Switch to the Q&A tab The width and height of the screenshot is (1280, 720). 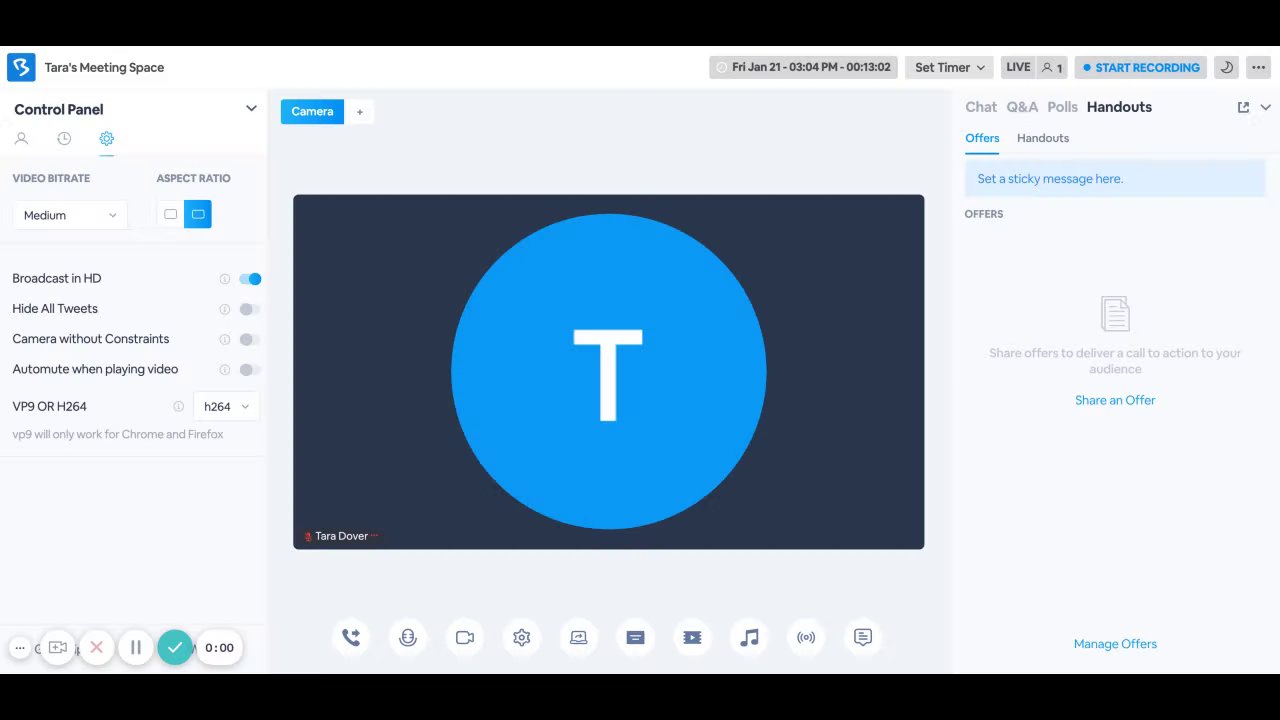coord(1022,107)
